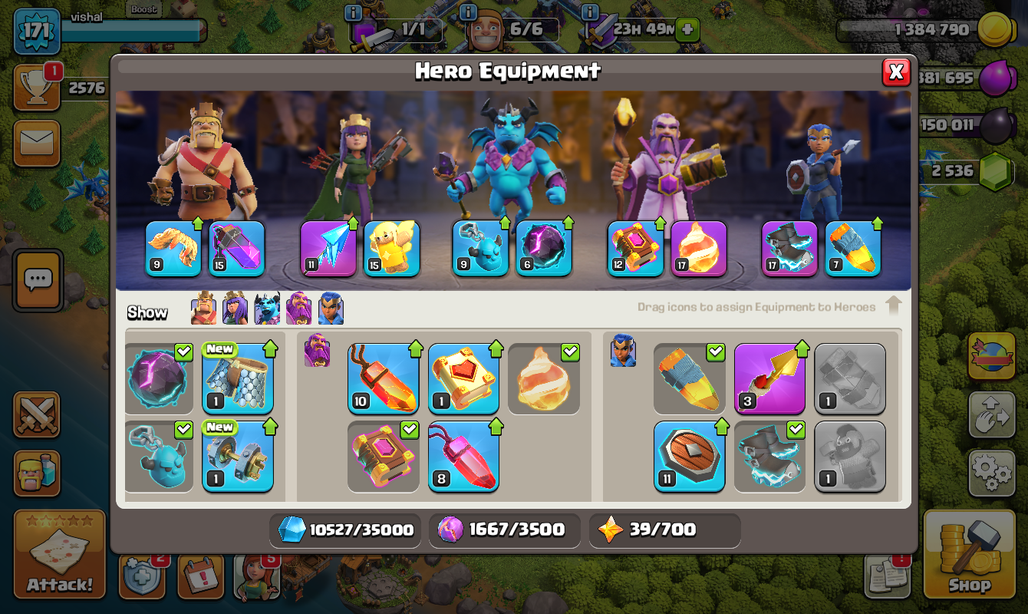
Task: Tap the experience bar next to vishal
Action: [133, 30]
